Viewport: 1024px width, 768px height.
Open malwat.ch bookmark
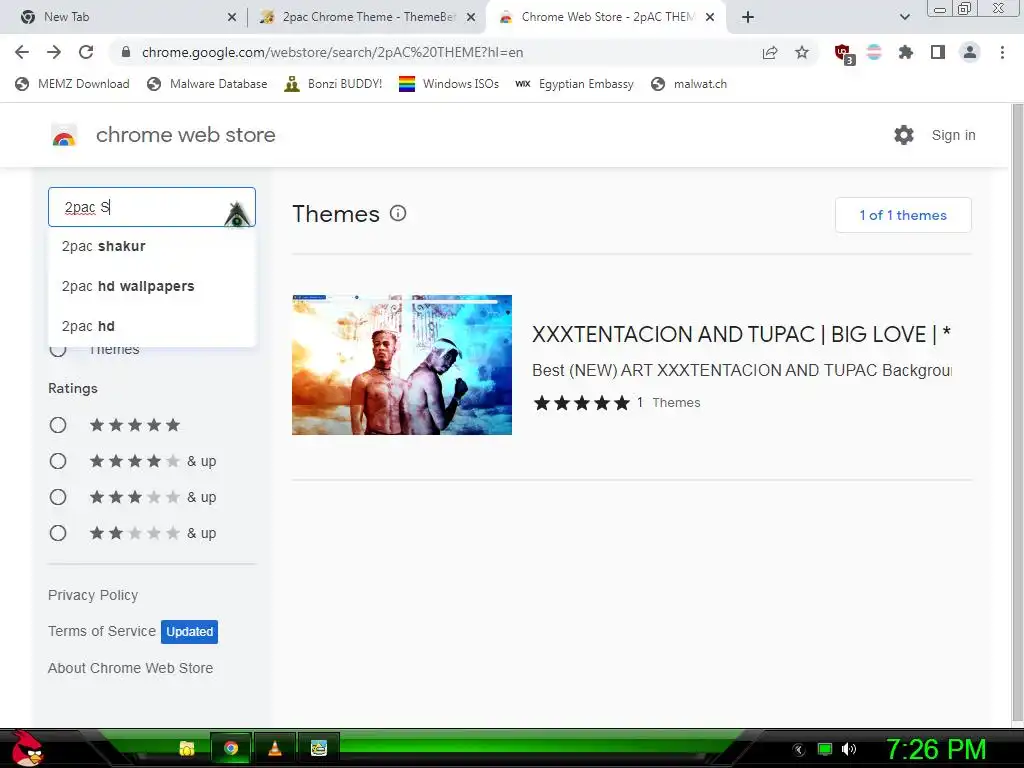coord(690,84)
